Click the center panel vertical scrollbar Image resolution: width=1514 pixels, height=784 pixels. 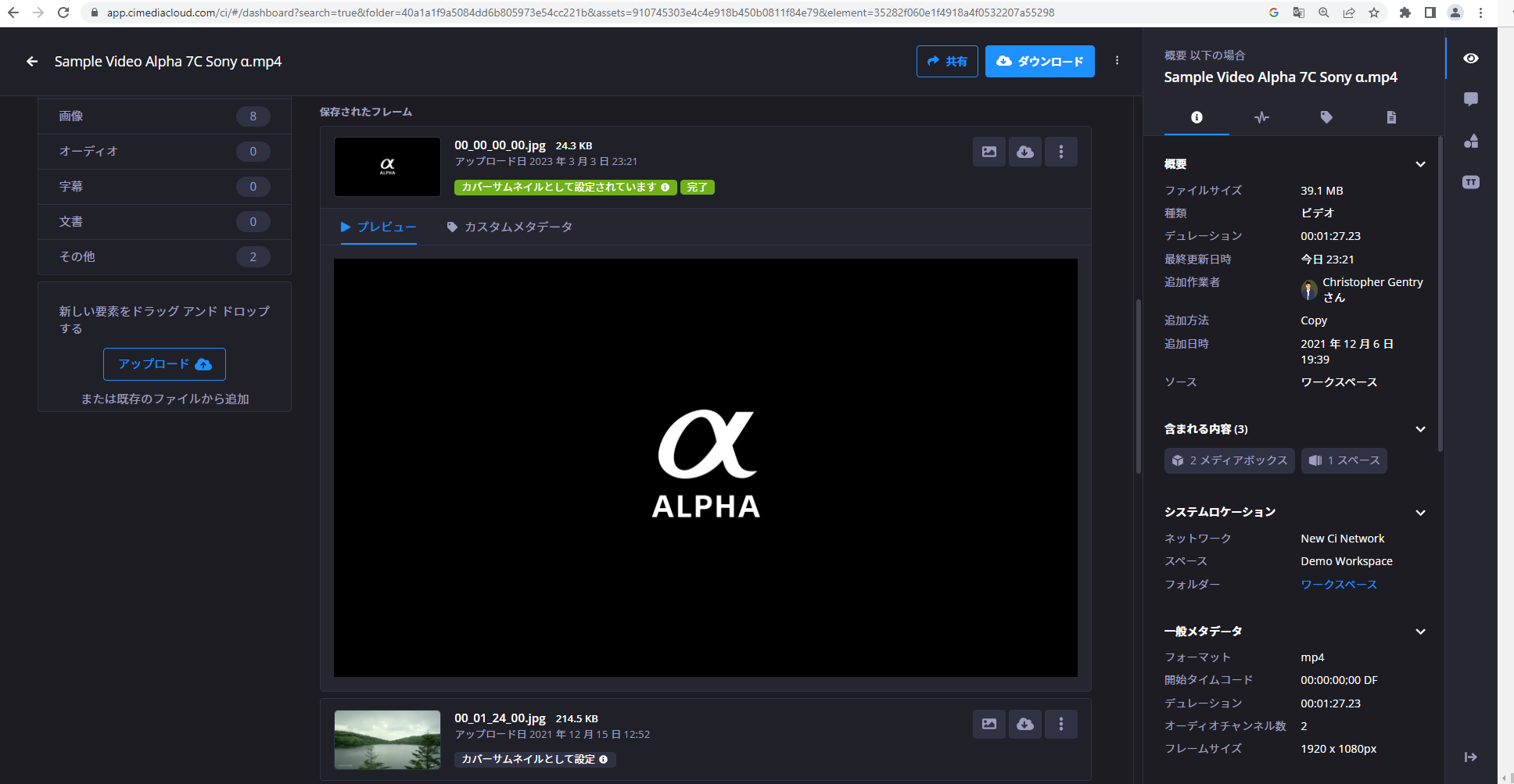(1138, 387)
